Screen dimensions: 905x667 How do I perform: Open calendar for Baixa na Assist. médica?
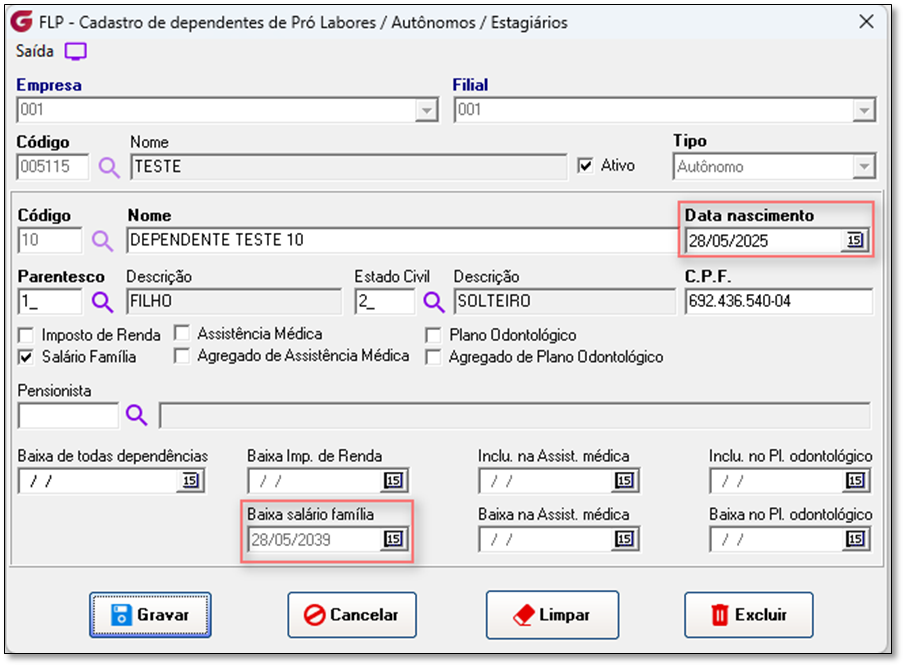coord(624,539)
